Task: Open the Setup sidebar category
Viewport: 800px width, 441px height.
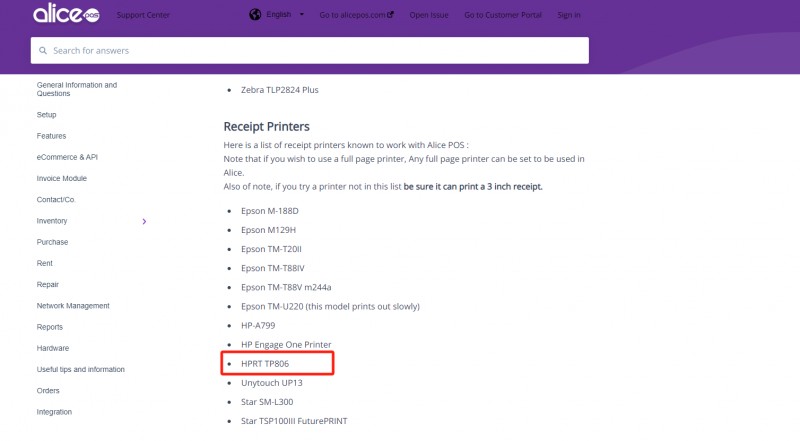Action: [x=47, y=115]
